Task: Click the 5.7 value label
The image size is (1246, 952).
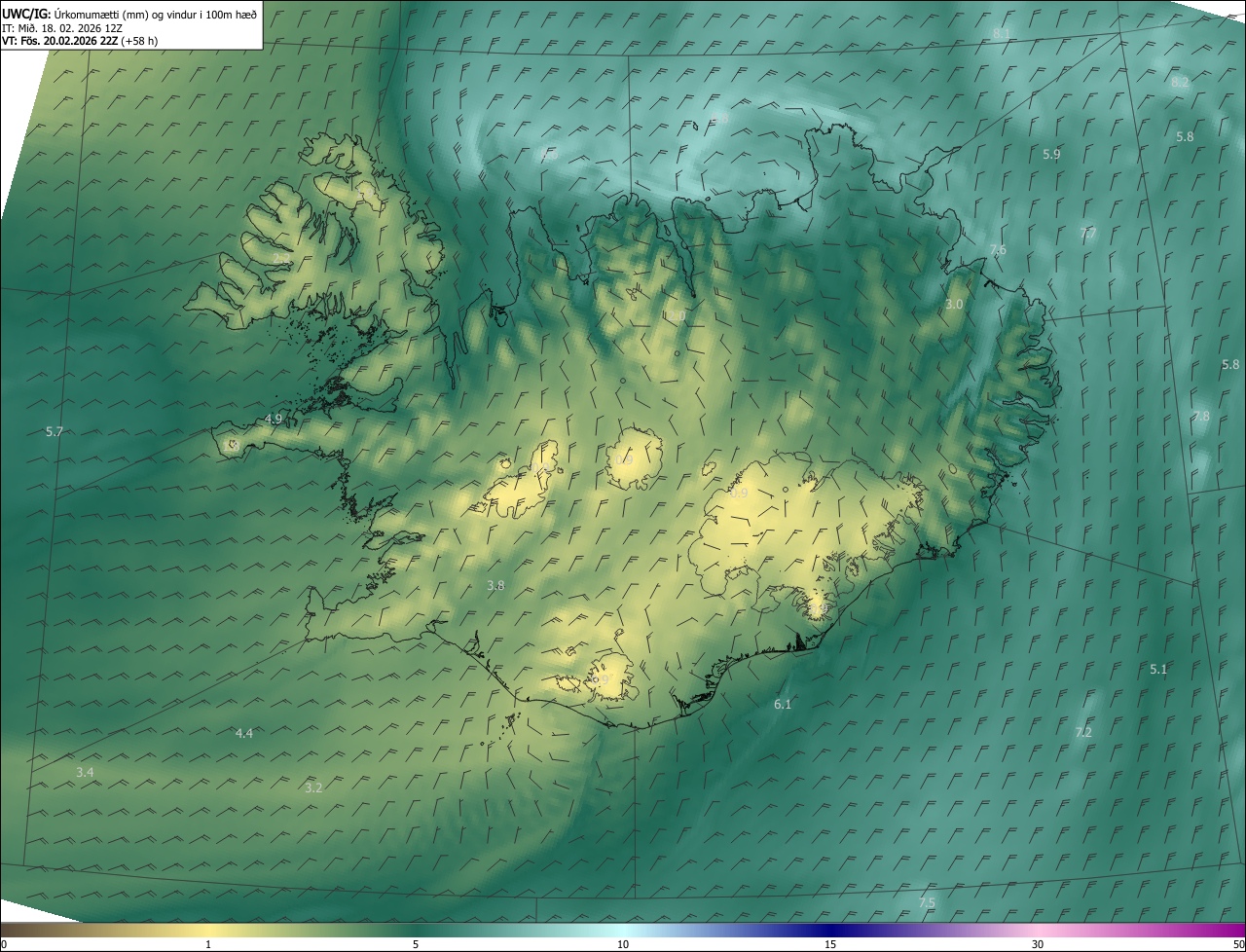Action: (x=55, y=431)
